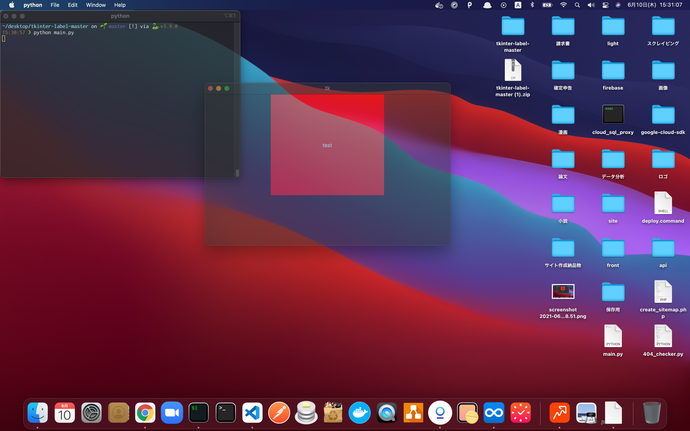
Task: Open Apple menu
Action: point(11,5)
